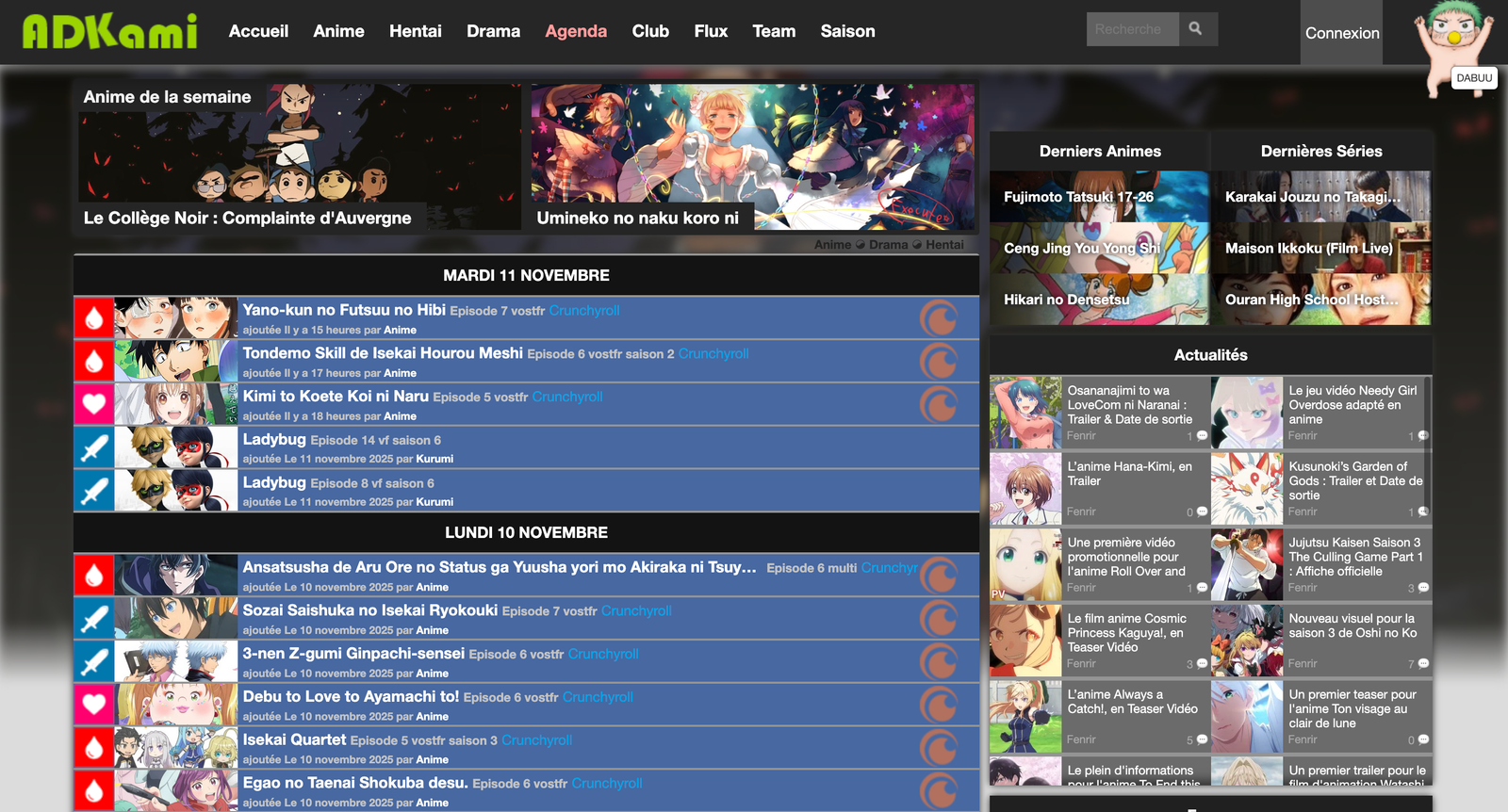Toggle the Drama filter above the agenda
Image resolution: width=1508 pixels, height=812 pixels.
(x=888, y=245)
